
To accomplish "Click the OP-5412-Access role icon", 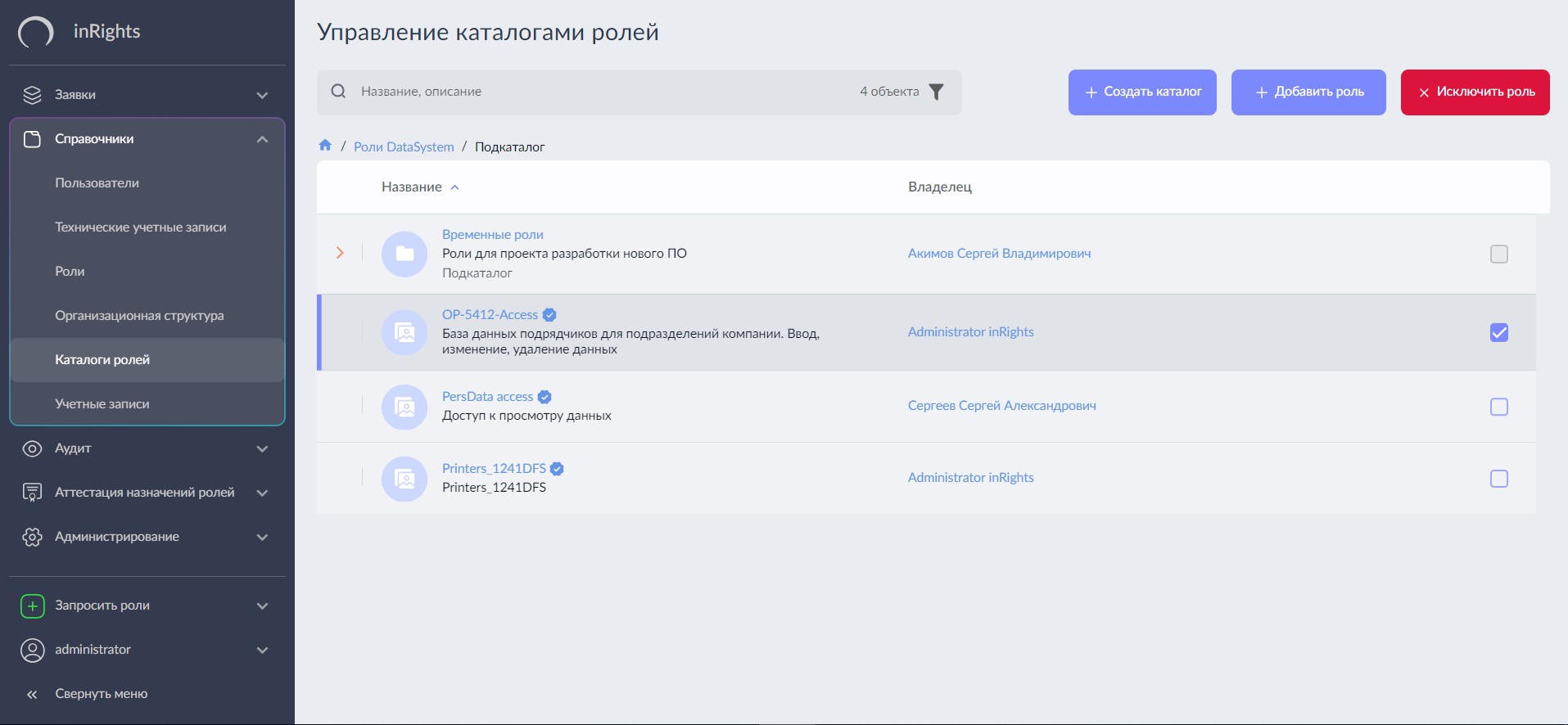I will [x=404, y=332].
